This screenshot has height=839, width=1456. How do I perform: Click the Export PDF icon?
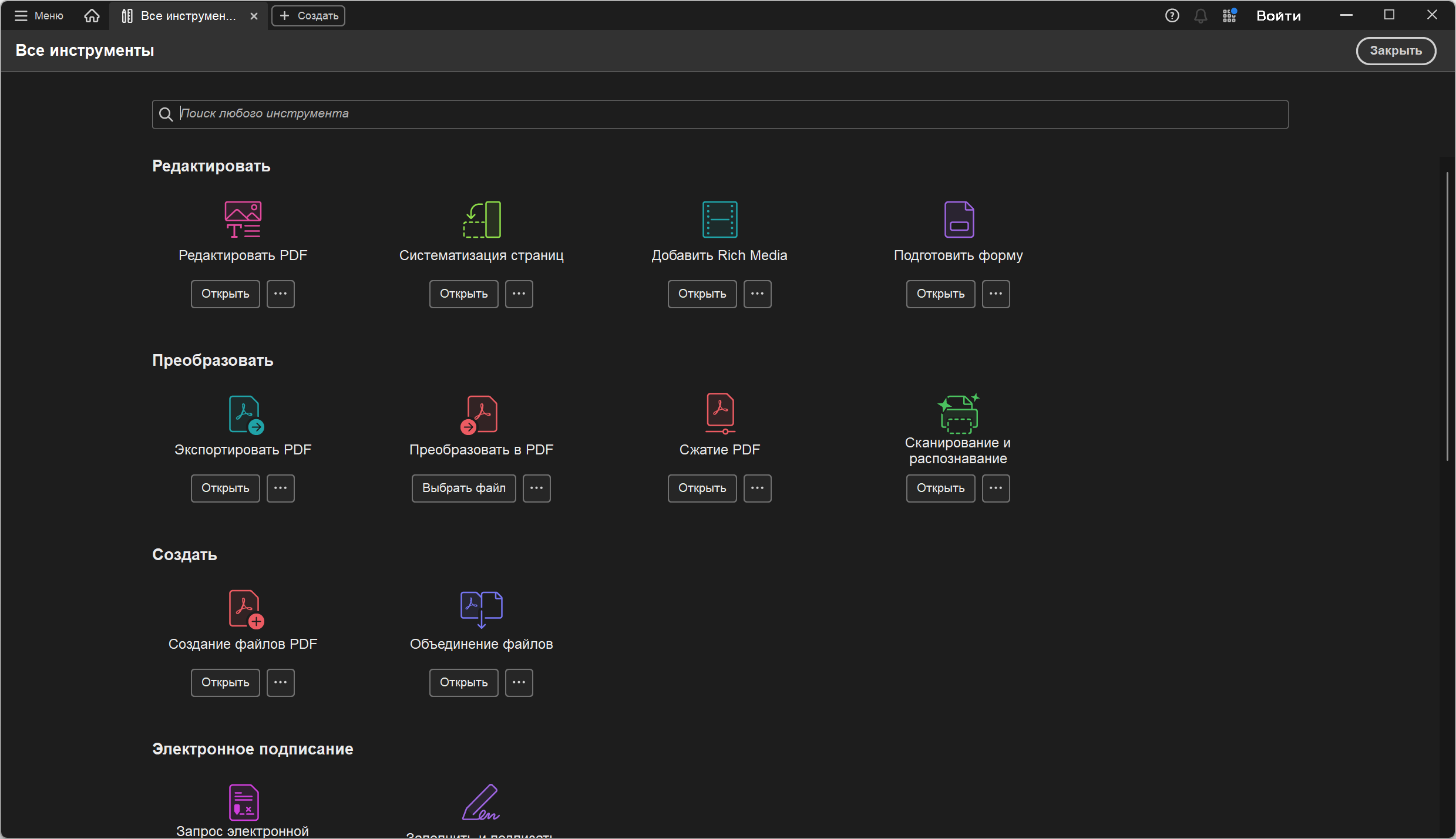tap(246, 414)
